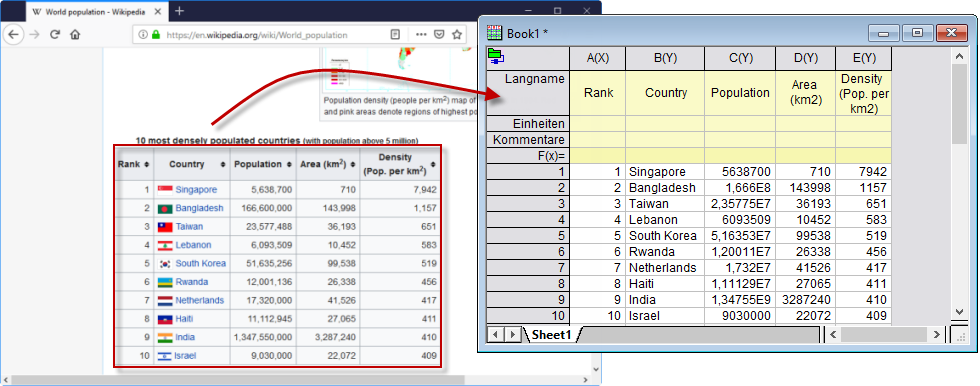Open the Netherlands link in Wikipedia table
980x386 pixels.
[x=199, y=300]
